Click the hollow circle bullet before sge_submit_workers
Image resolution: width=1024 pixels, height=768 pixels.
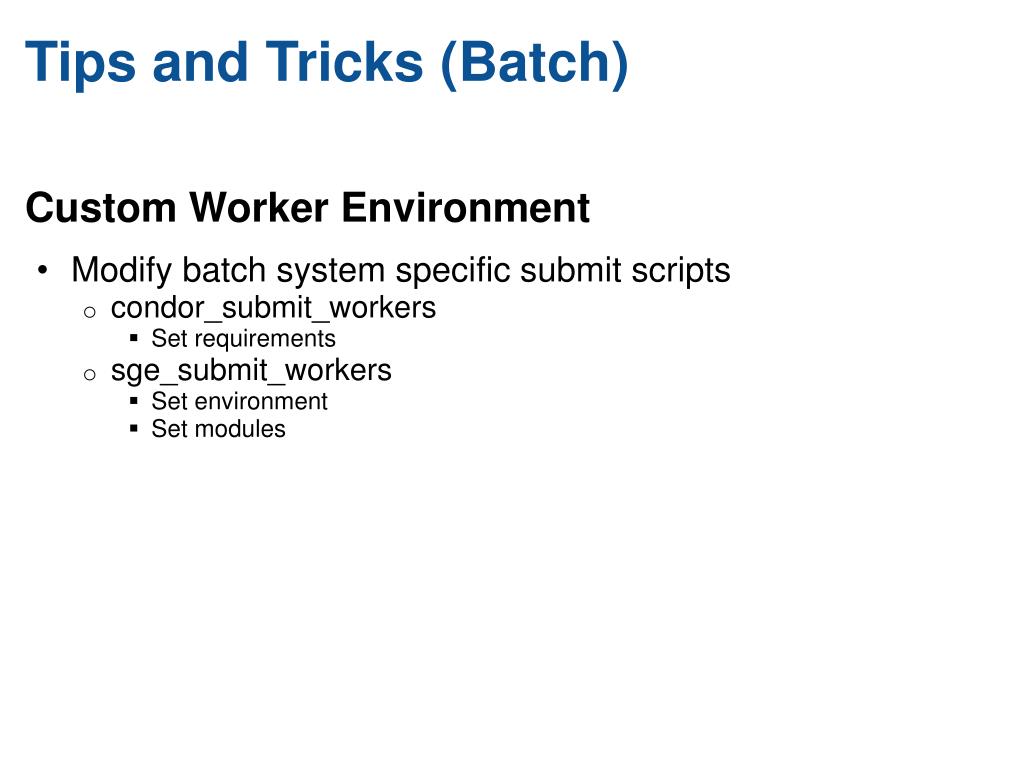tap(90, 375)
